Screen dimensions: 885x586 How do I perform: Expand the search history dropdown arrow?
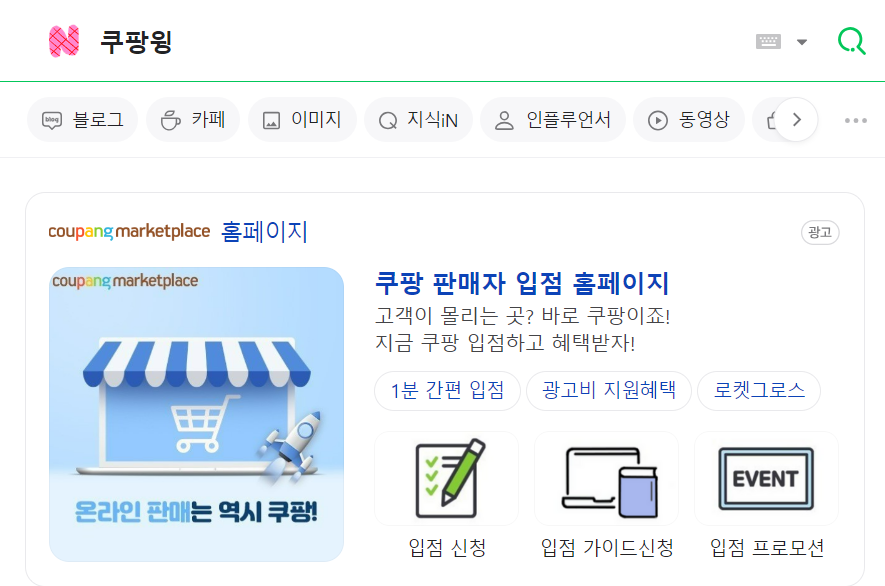[x=801, y=42]
